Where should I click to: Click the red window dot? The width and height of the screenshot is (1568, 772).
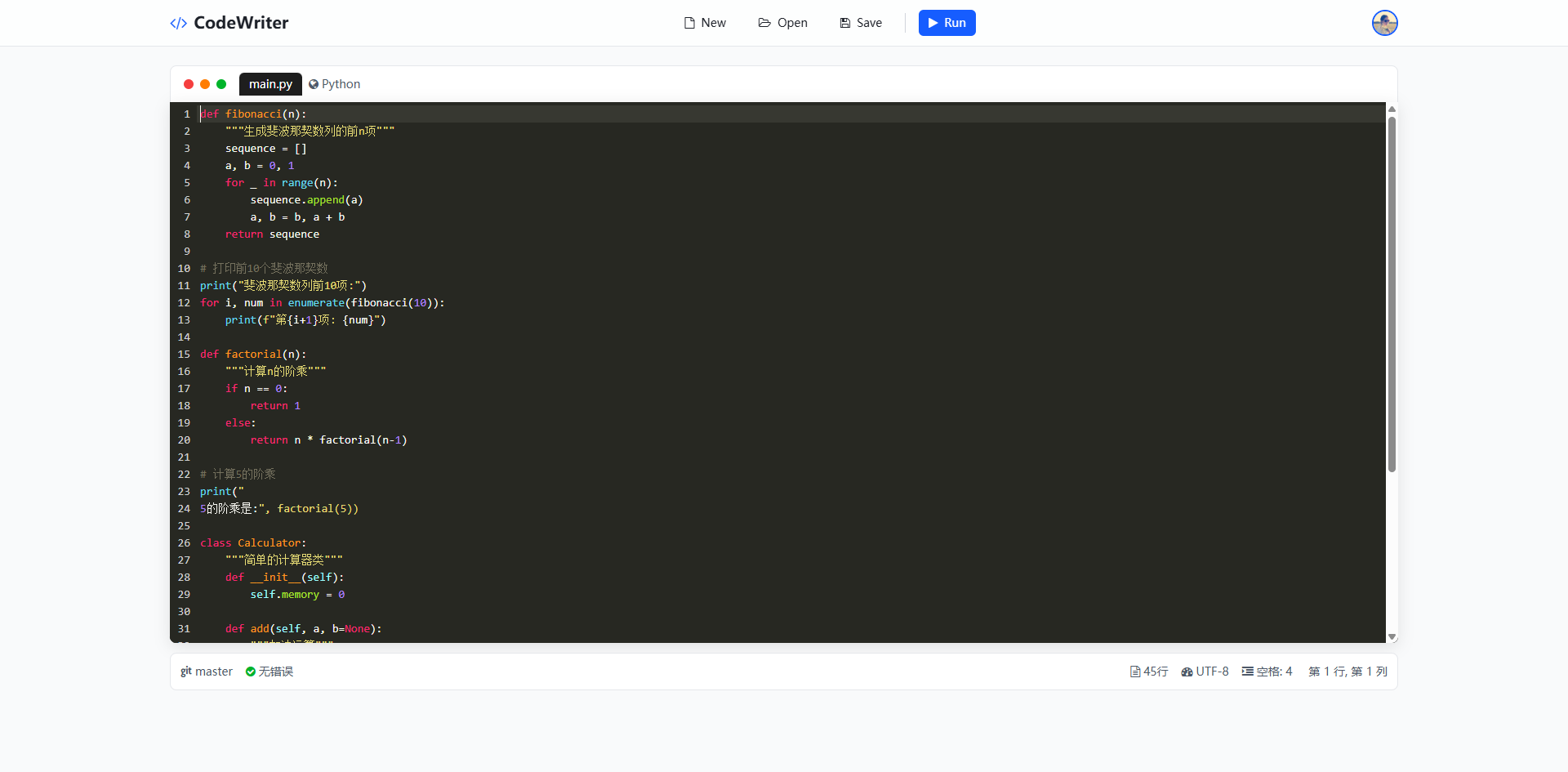(189, 84)
